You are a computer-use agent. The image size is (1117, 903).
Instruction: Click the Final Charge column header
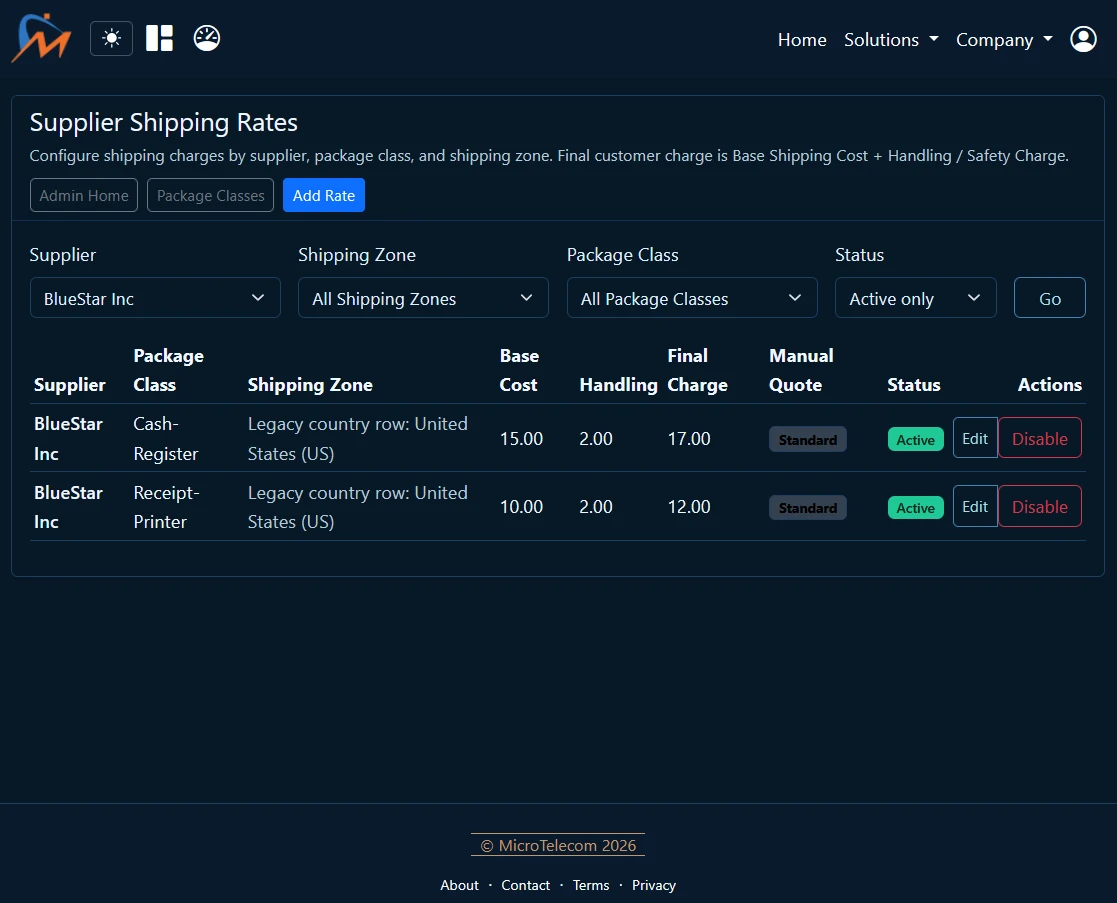pos(697,370)
